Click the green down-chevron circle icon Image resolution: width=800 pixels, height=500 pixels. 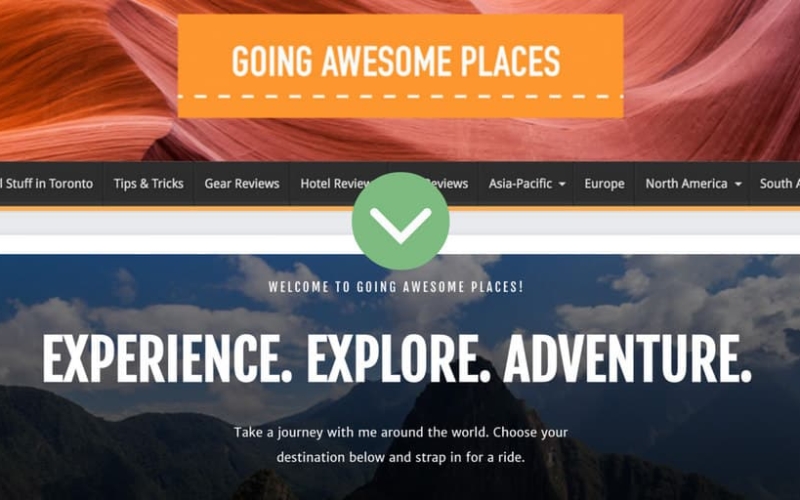coord(401,221)
